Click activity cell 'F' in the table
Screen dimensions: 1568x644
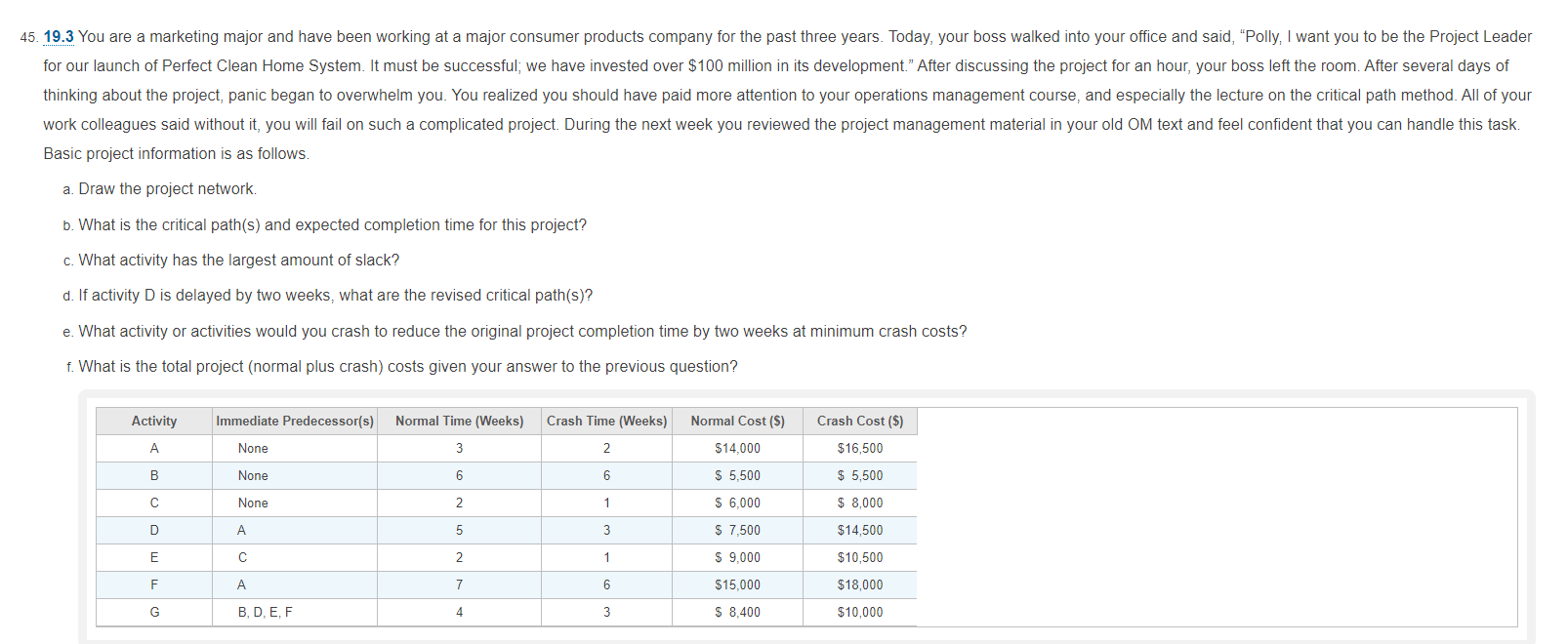pyautogui.click(x=154, y=585)
